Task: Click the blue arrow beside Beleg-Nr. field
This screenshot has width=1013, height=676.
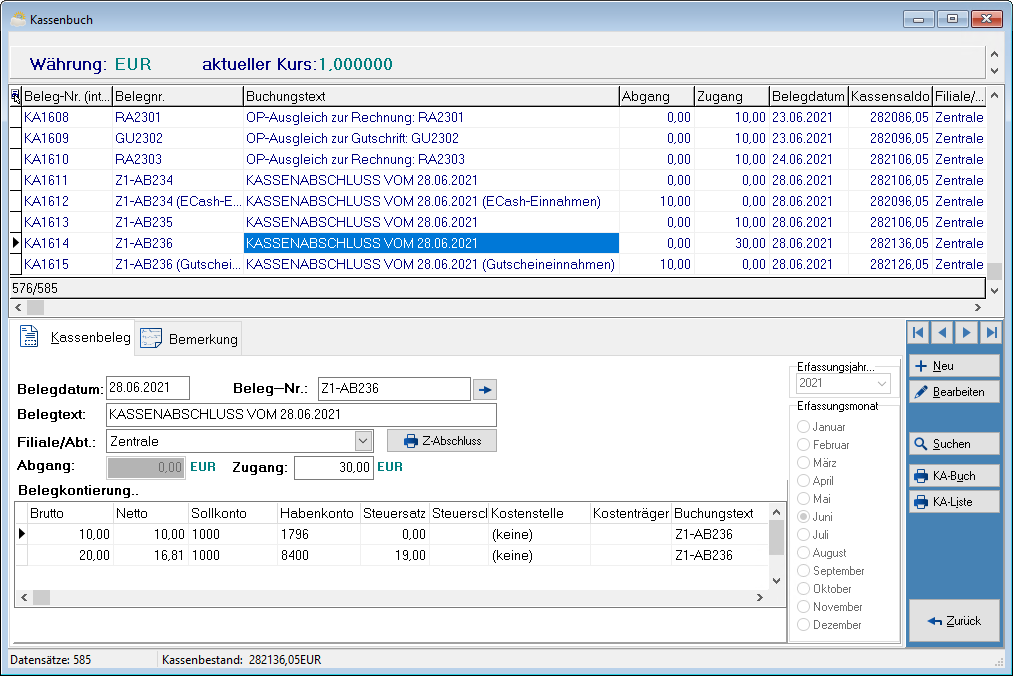Action: click(485, 390)
